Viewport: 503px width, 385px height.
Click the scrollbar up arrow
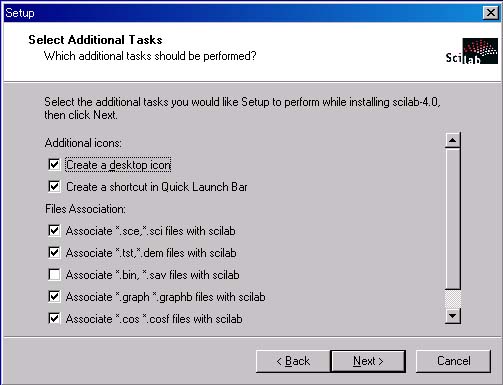tap(453, 140)
